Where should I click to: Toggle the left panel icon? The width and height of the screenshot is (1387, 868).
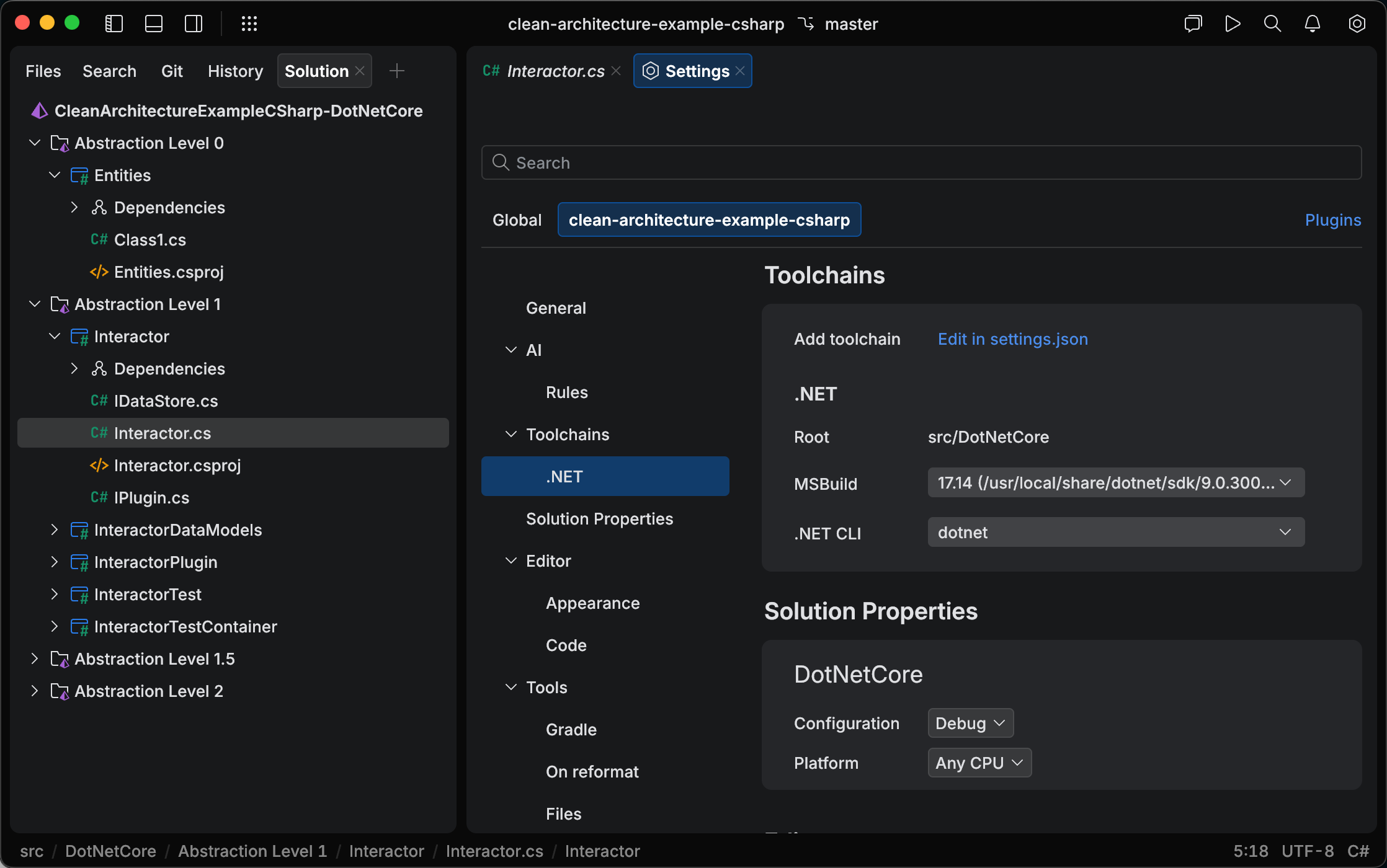click(114, 24)
